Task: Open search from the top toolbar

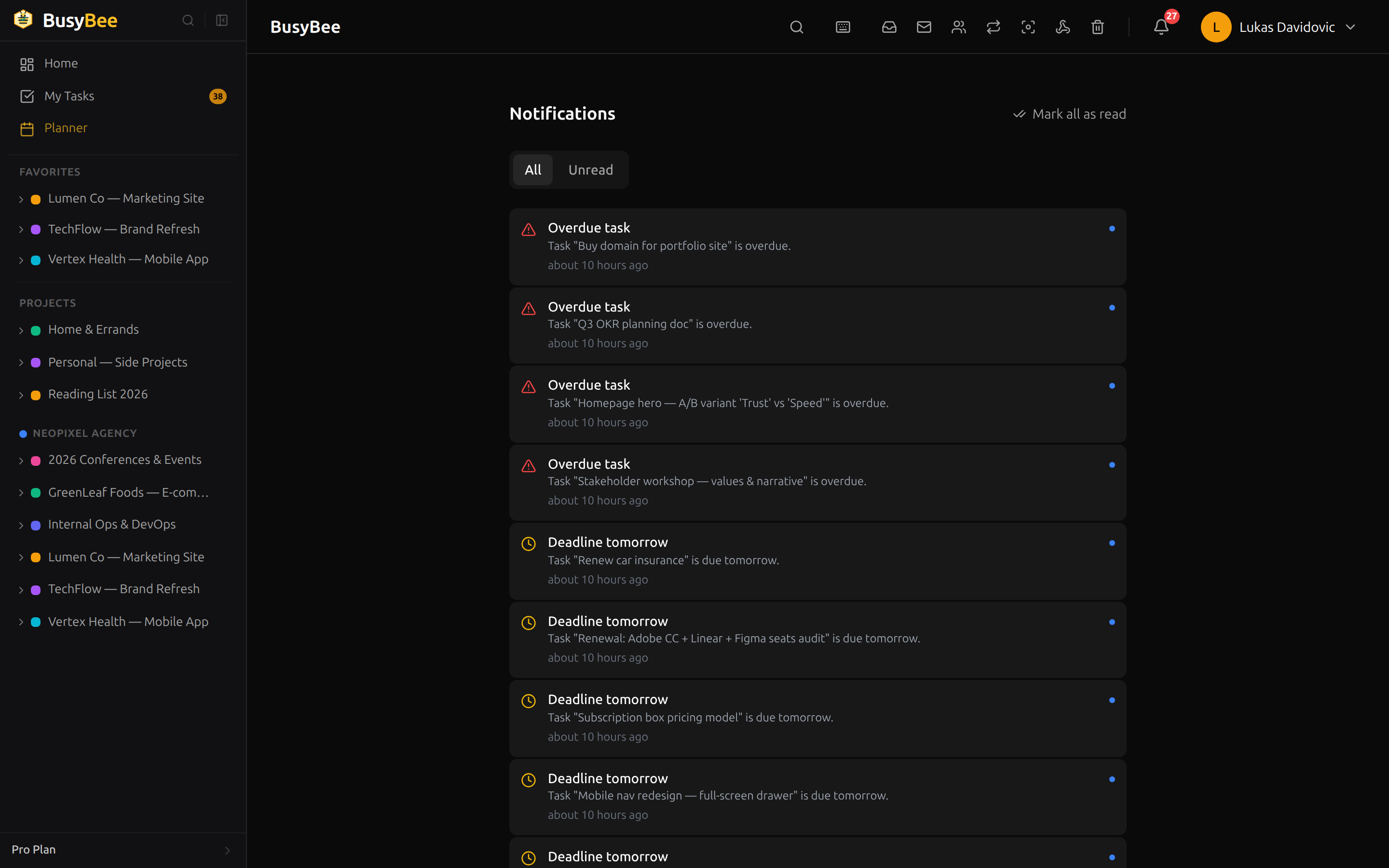Action: coord(796,27)
